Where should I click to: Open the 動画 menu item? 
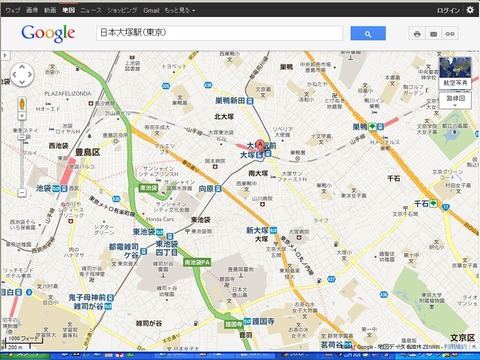[x=50, y=10]
